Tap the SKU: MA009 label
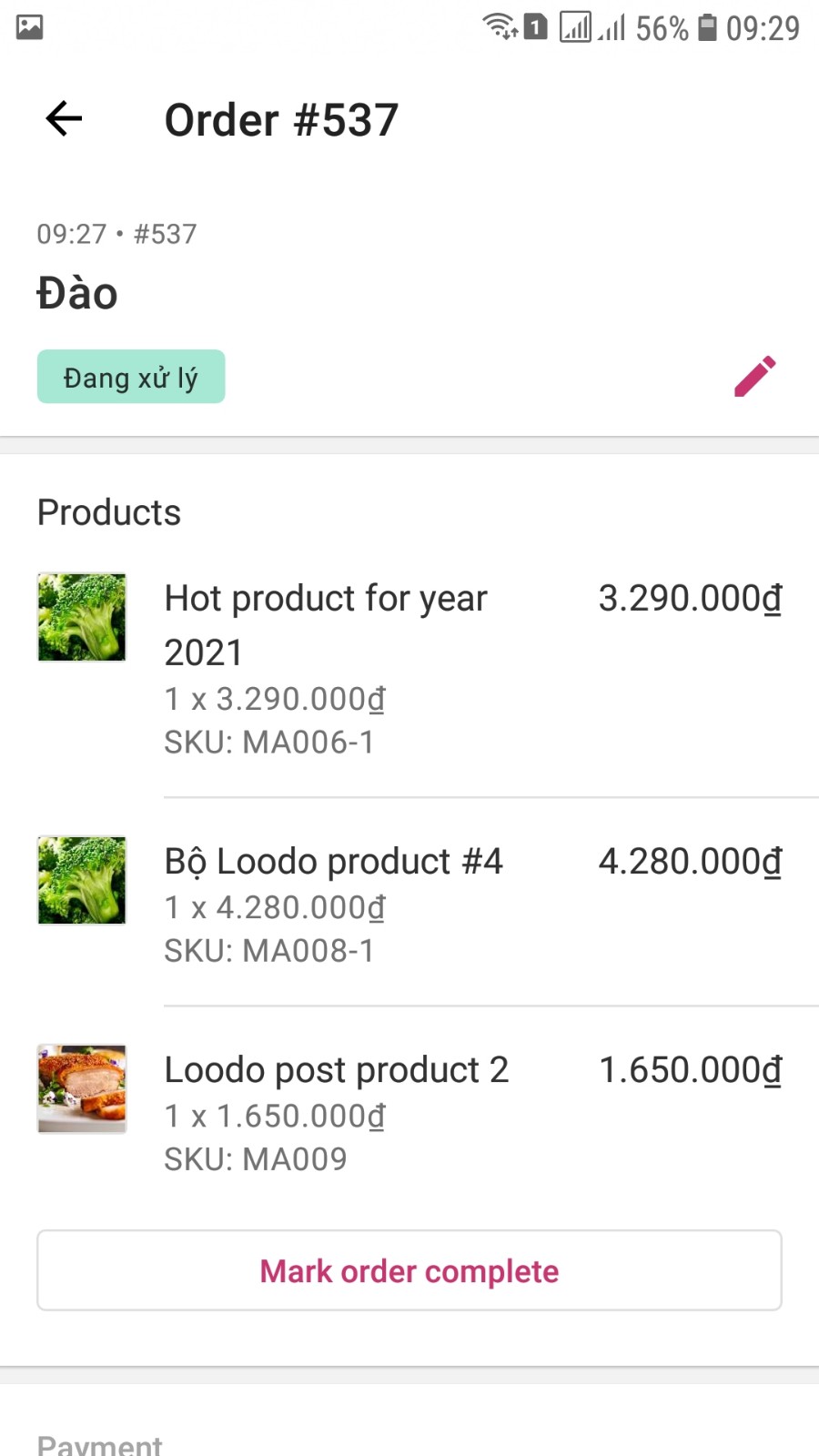This screenshot has height=1456, width=819. click(x=256, y=1159)
